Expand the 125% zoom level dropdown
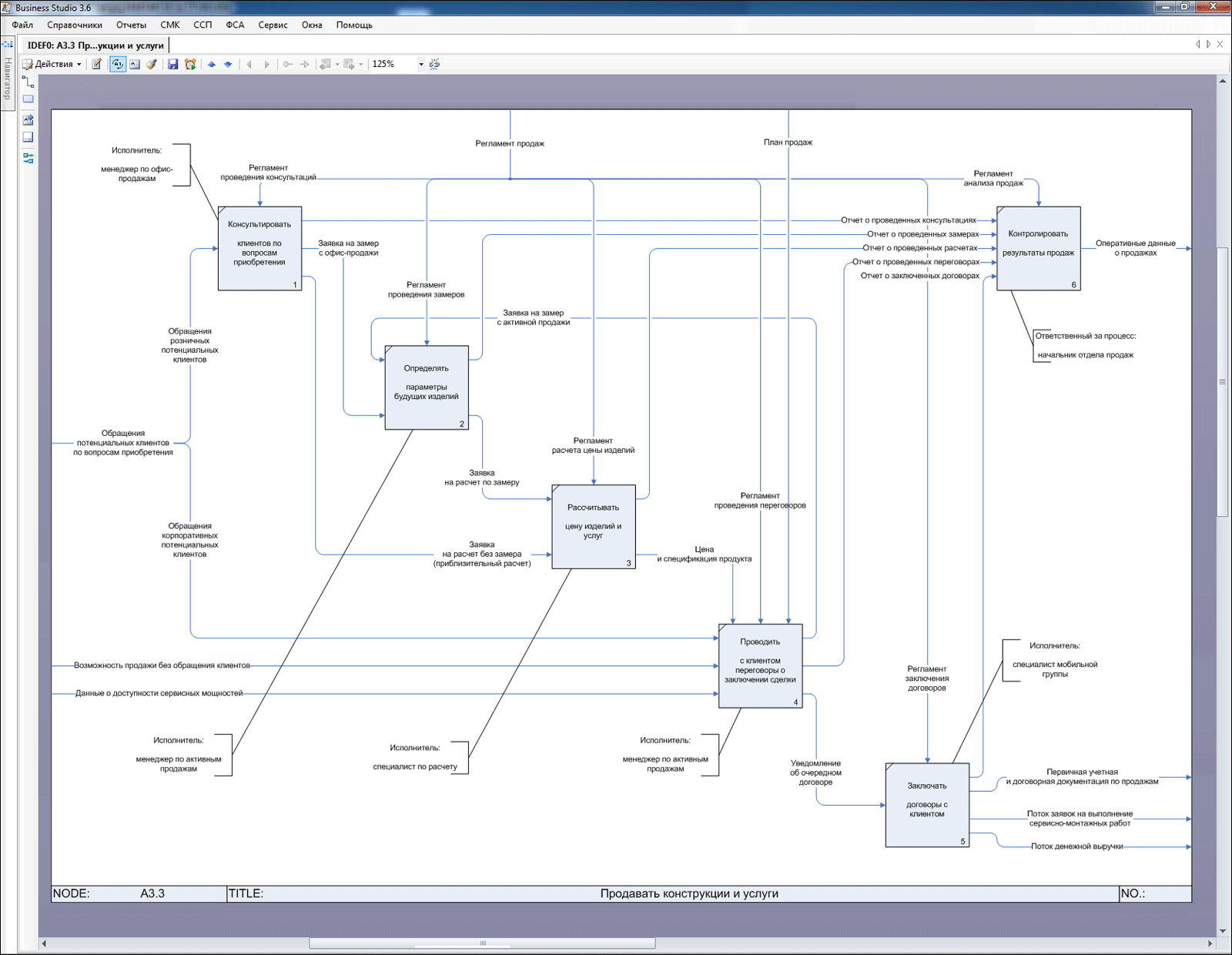 (421, 65)
